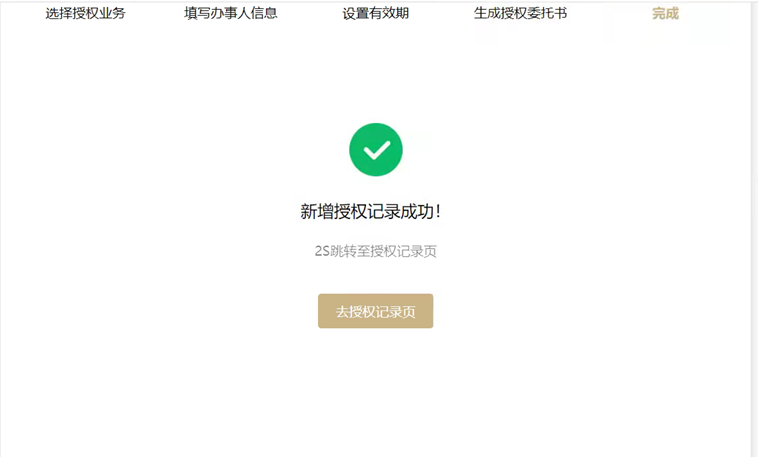Screen dimensions: 758x471
Task: Click the 2S跳转至授权记录页 countdown text
Action: pos(376,251)
